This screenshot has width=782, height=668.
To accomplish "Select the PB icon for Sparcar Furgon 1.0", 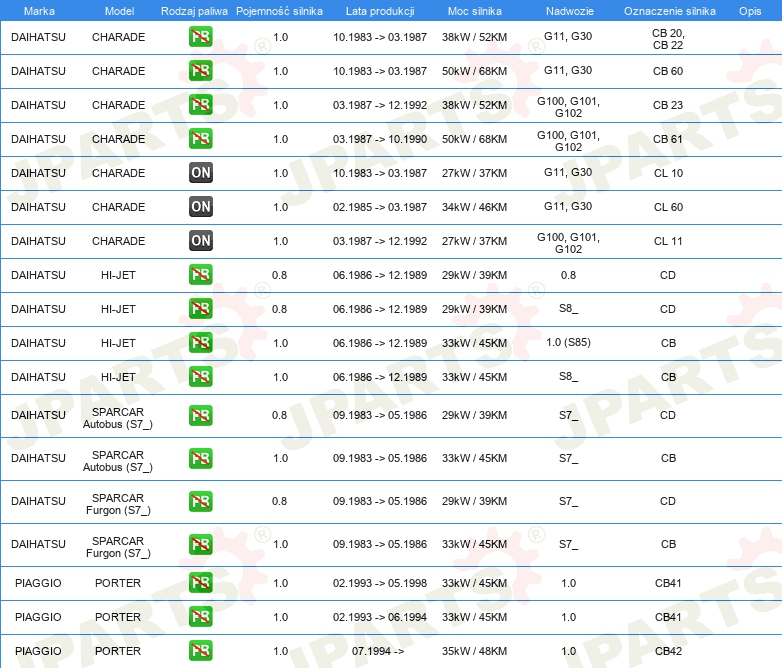I will 200,544.
